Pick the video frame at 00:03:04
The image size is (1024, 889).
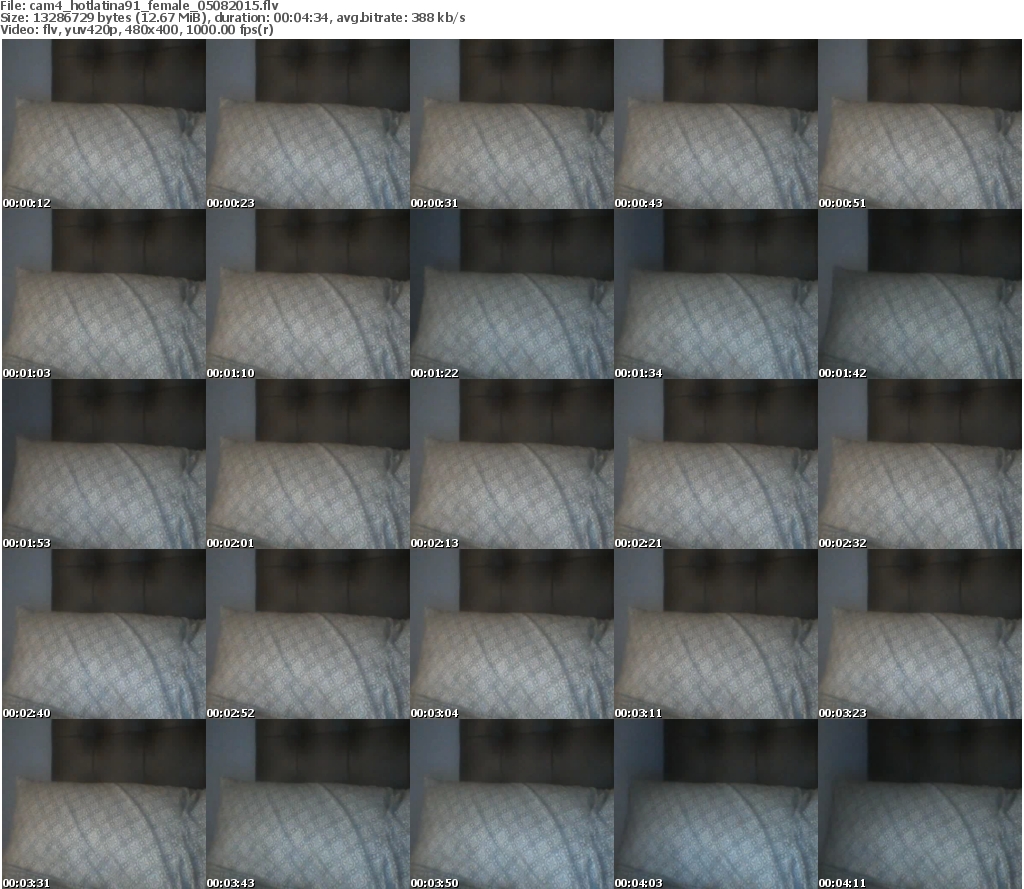pyautogui.click(x=512, y=634)
